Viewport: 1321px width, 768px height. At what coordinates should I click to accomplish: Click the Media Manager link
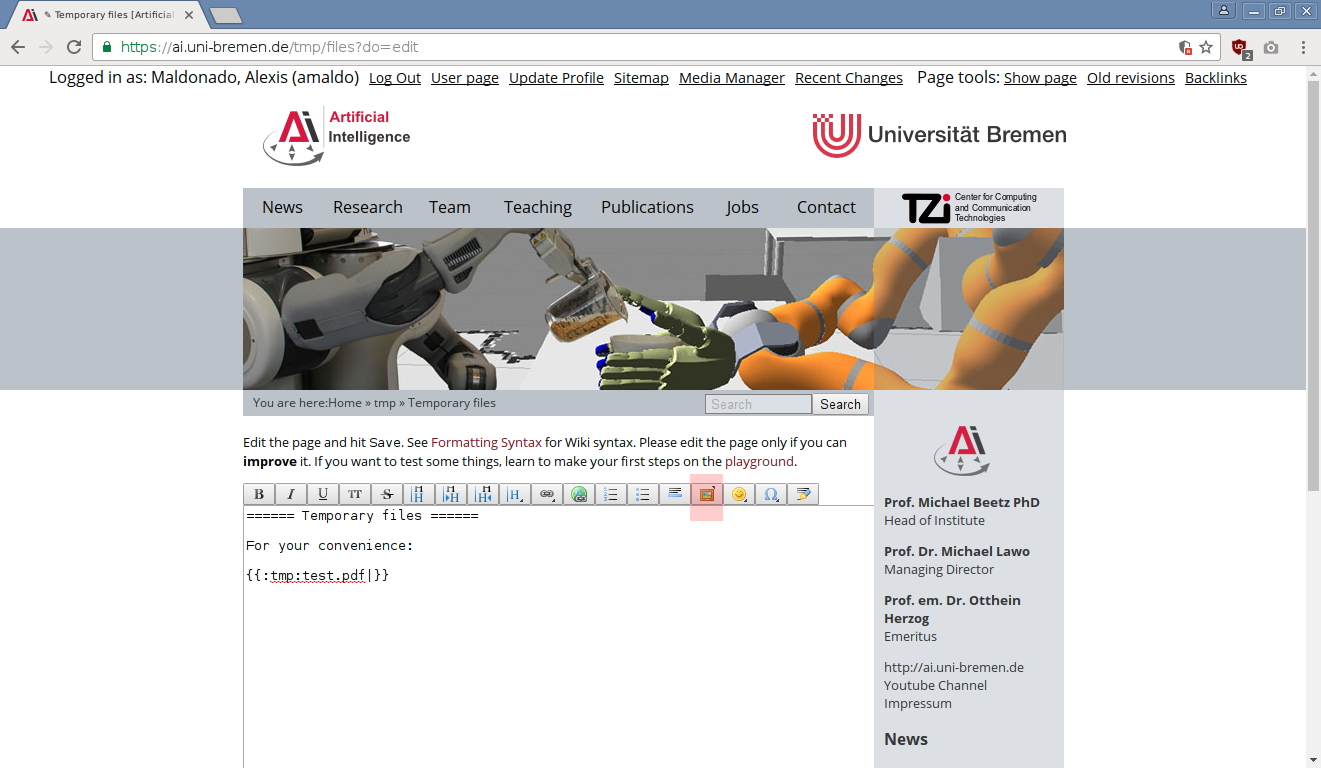click(x=731, y=78)
